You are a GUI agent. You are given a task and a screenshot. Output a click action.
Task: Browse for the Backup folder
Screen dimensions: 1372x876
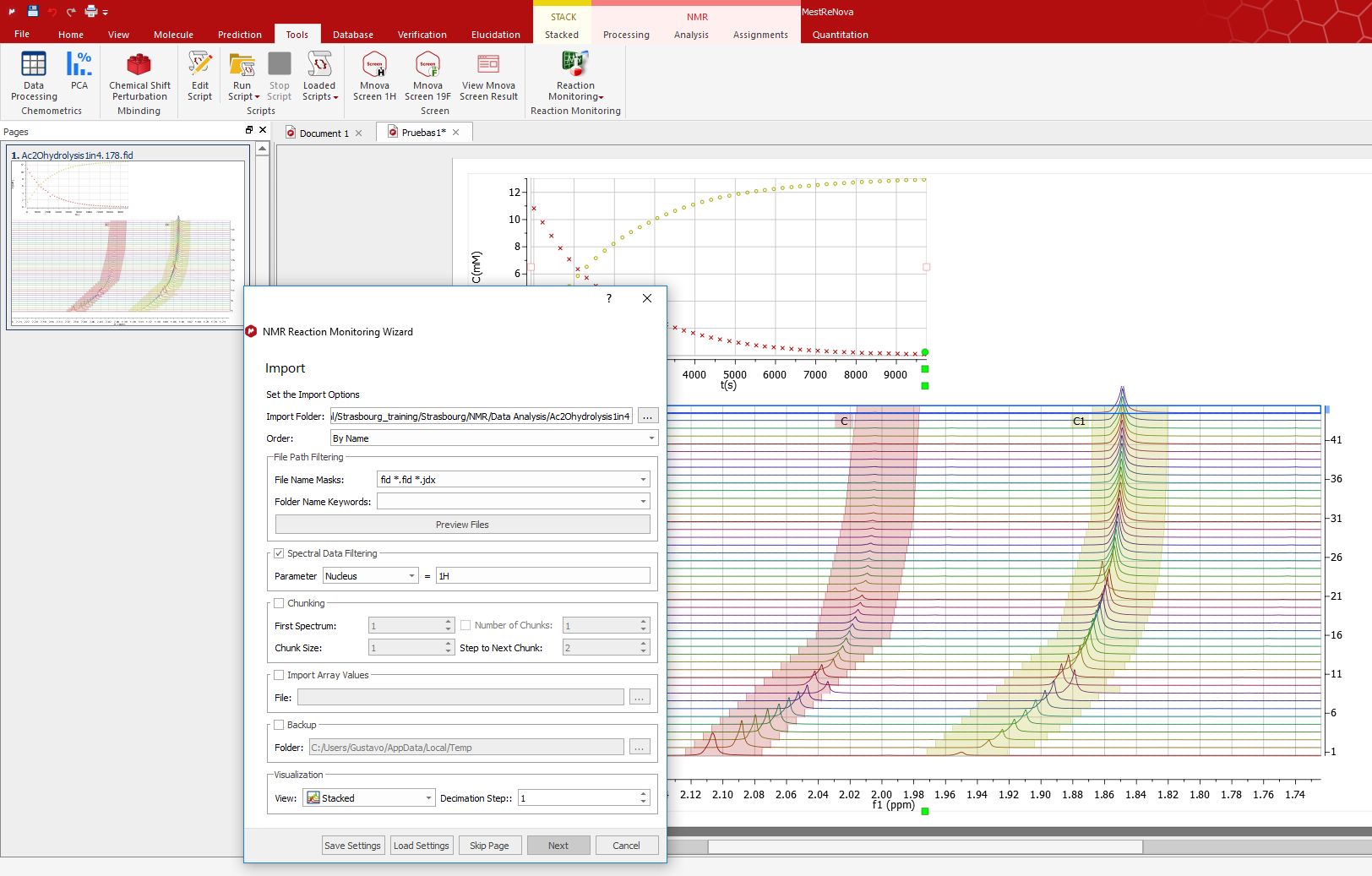coord(640,748)
